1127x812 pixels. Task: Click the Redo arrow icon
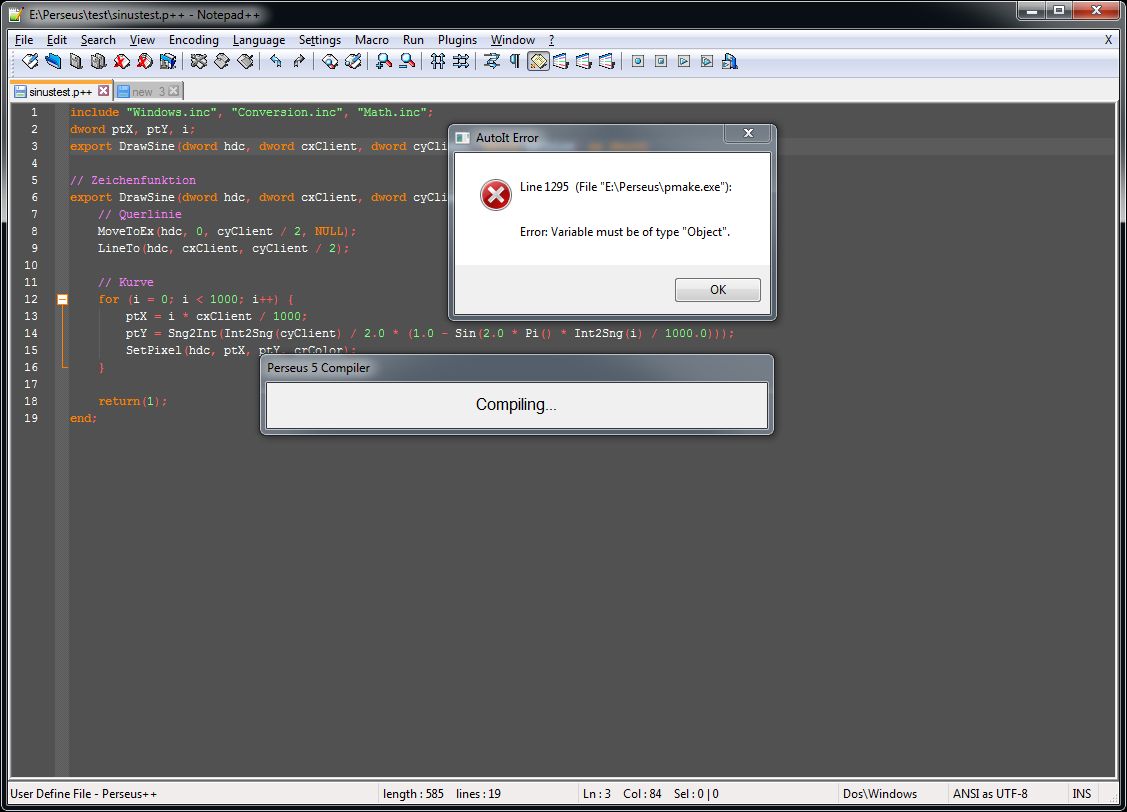click(298, 62)
